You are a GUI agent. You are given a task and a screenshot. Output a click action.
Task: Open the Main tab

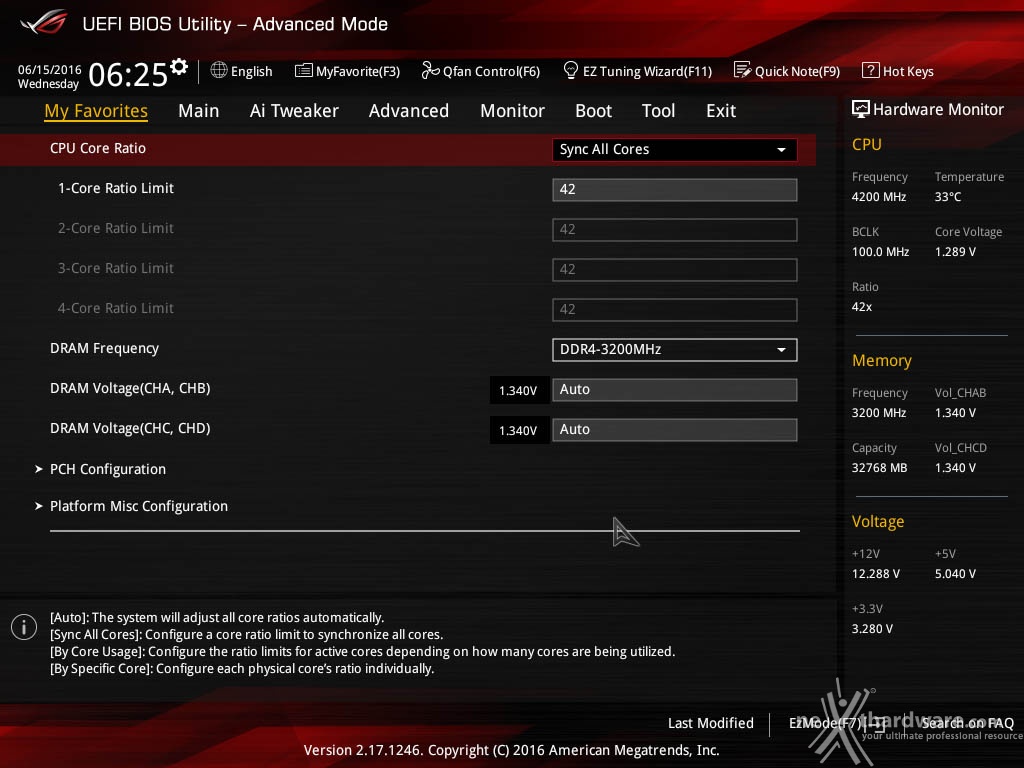[x=199, y=111]
